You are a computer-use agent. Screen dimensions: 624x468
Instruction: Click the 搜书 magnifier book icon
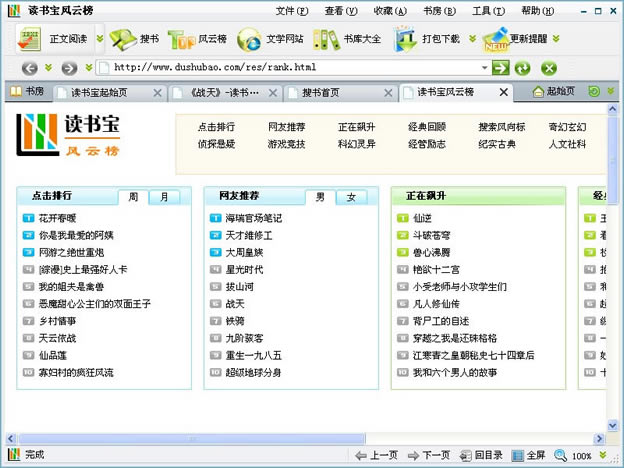pyautogui.click(x=123, y=39)
